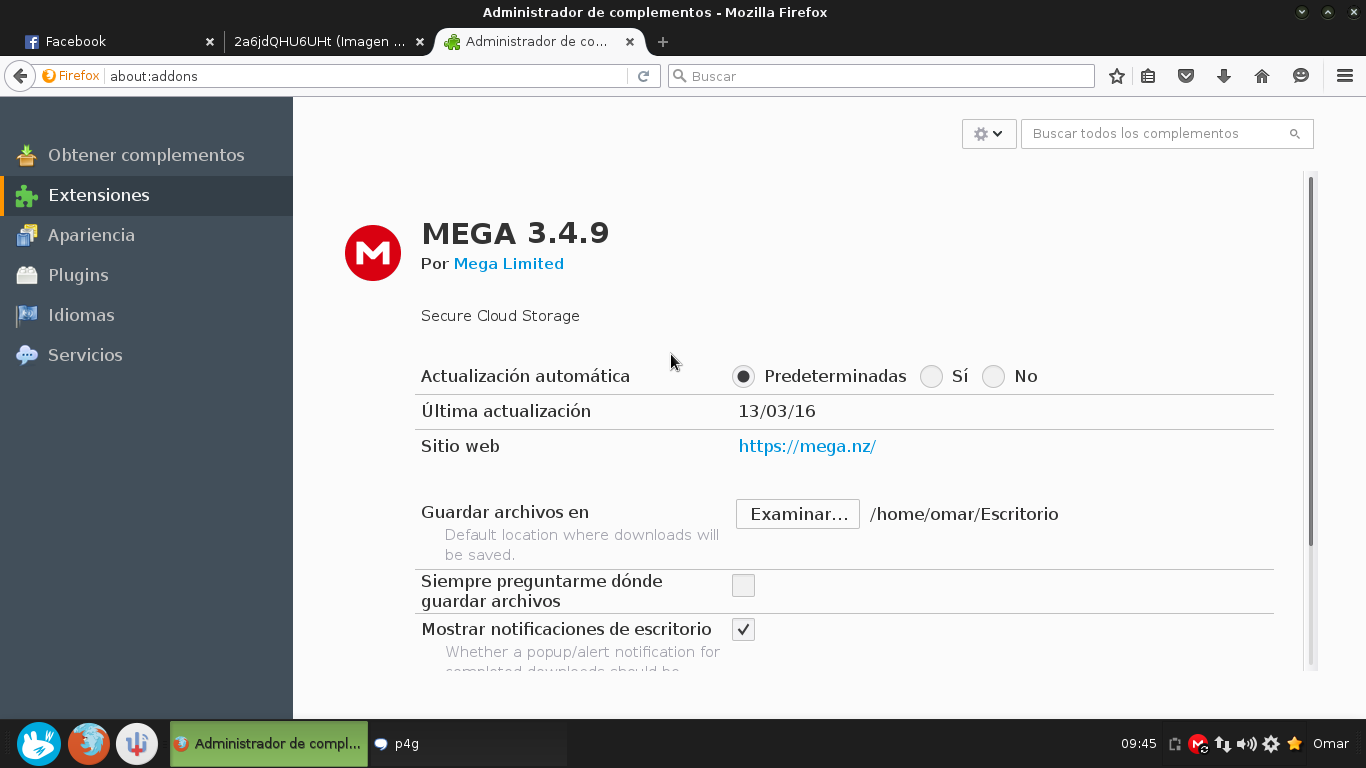
Task: Open a new tab with the plus button
Action: [663, 42]
